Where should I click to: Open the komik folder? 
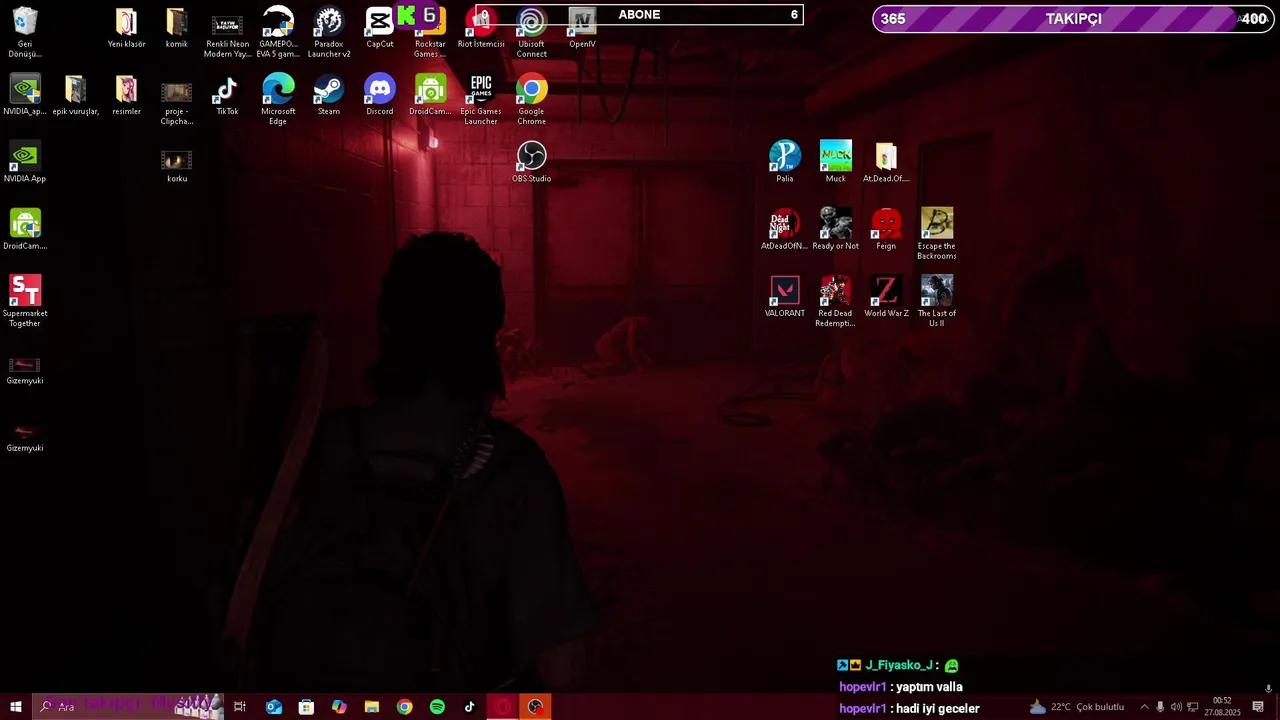tap(177, 27)
